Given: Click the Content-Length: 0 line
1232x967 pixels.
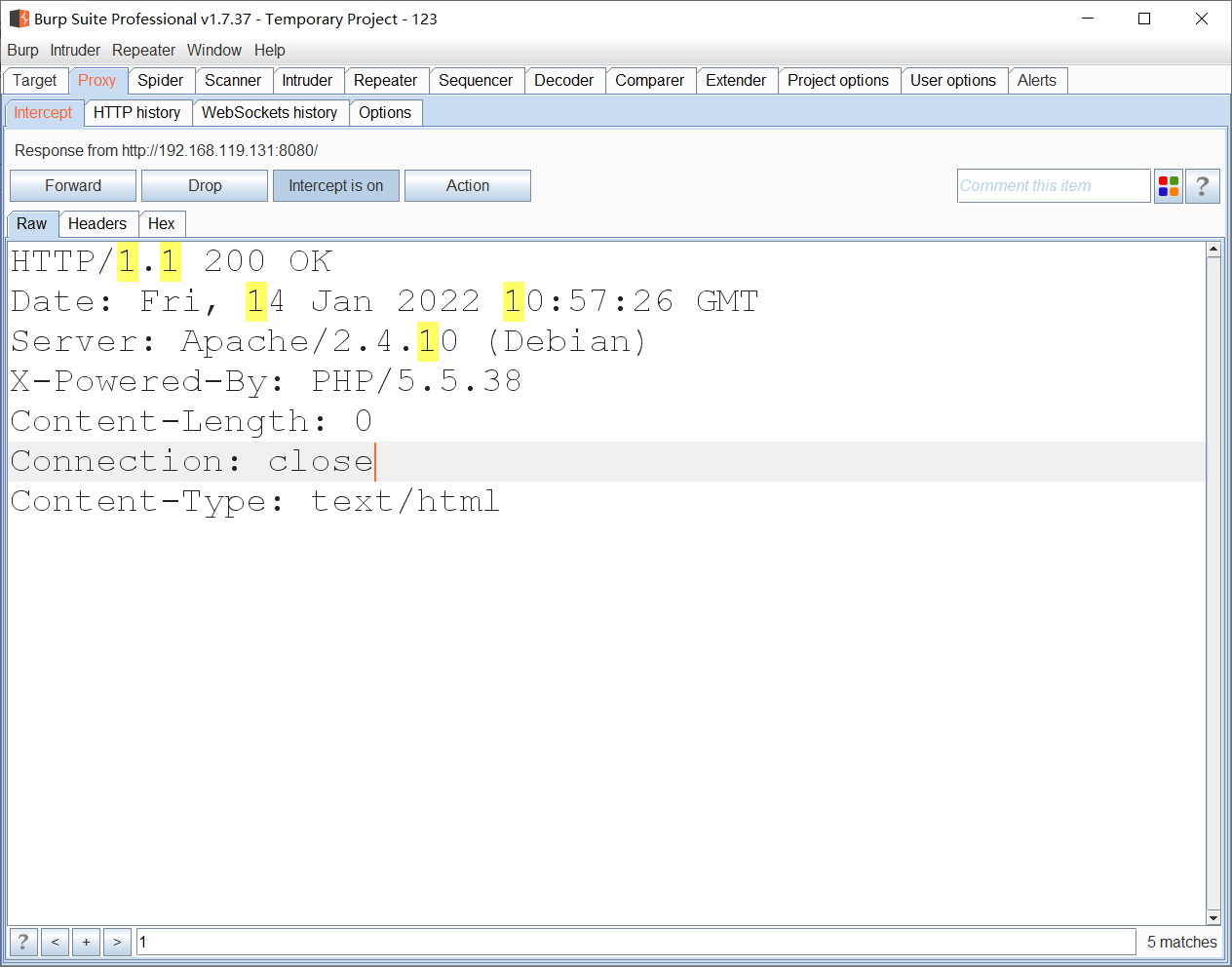Looking at the screenshot, I should (x=191, y=421).
